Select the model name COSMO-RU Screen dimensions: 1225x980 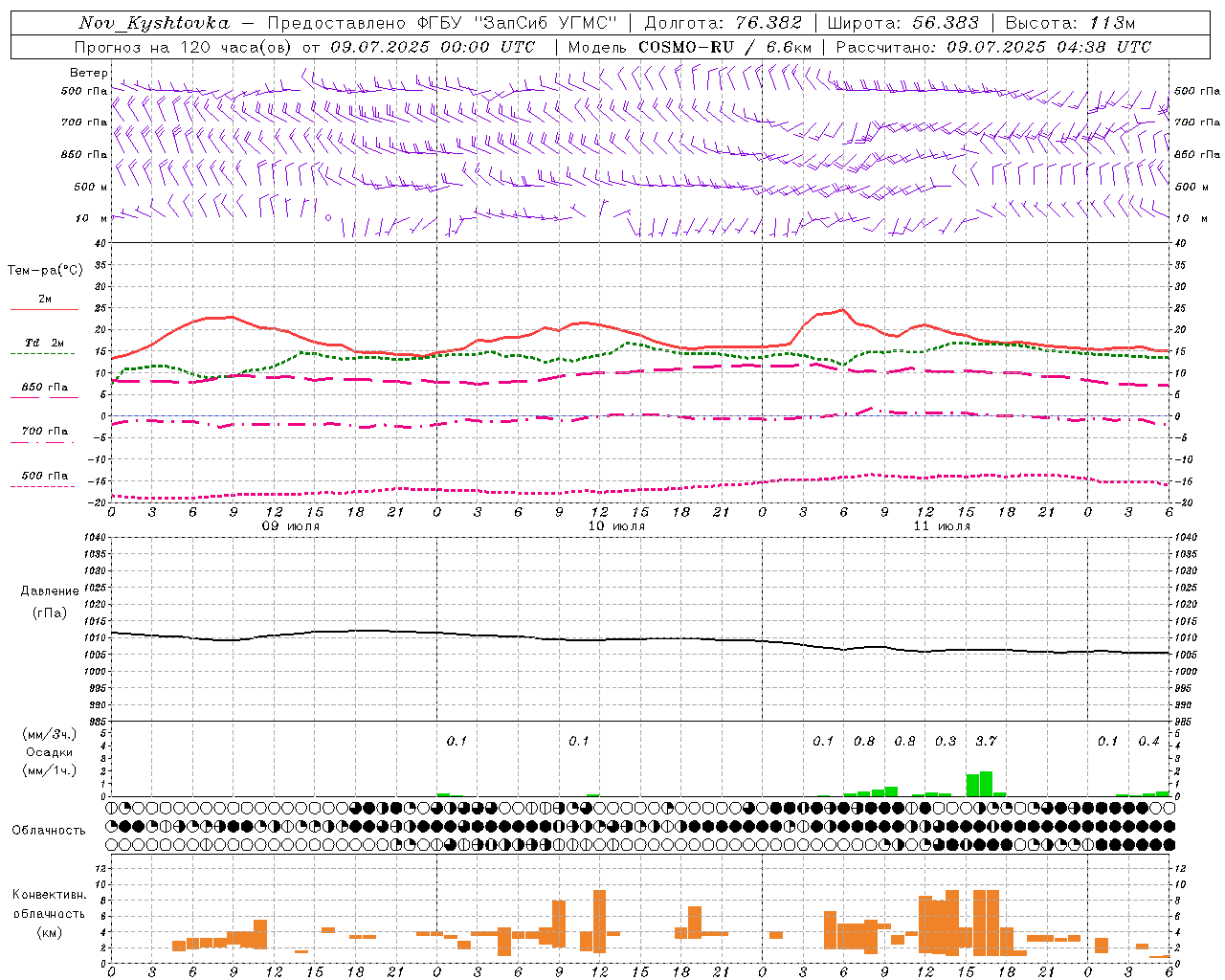coord(685,47)
